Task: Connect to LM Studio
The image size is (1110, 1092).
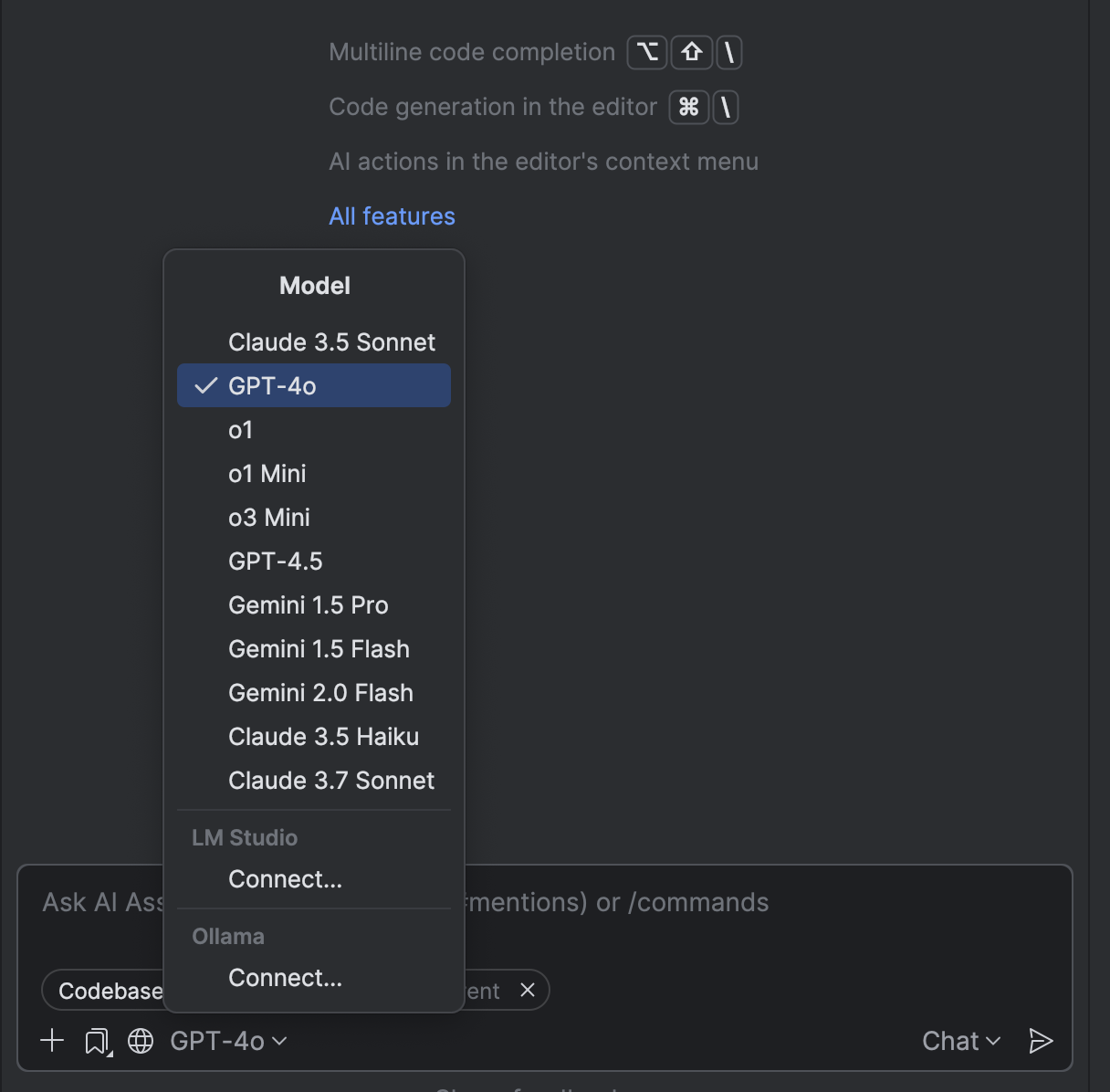Action: tap(313, 878)
